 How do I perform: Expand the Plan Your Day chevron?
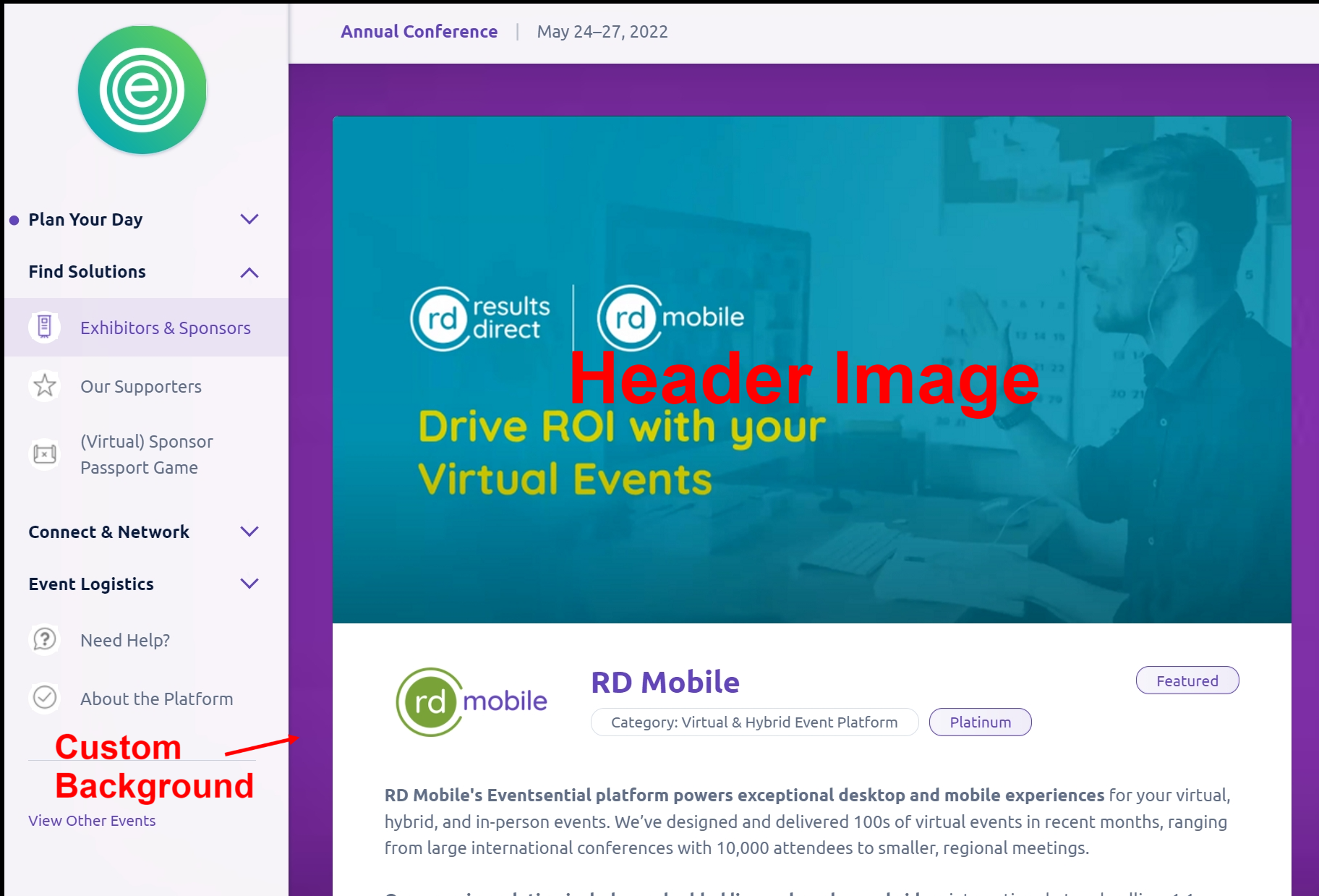[249, 219]
